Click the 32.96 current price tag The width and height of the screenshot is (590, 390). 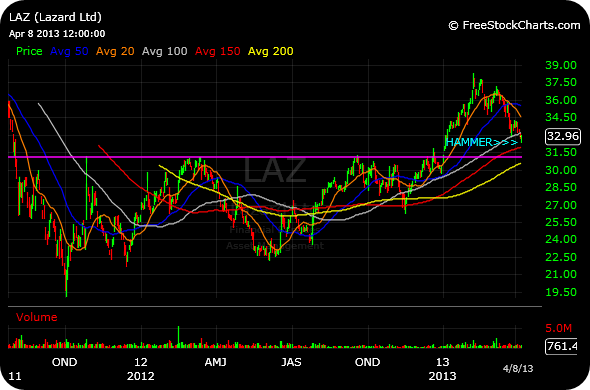click(563, 136)
